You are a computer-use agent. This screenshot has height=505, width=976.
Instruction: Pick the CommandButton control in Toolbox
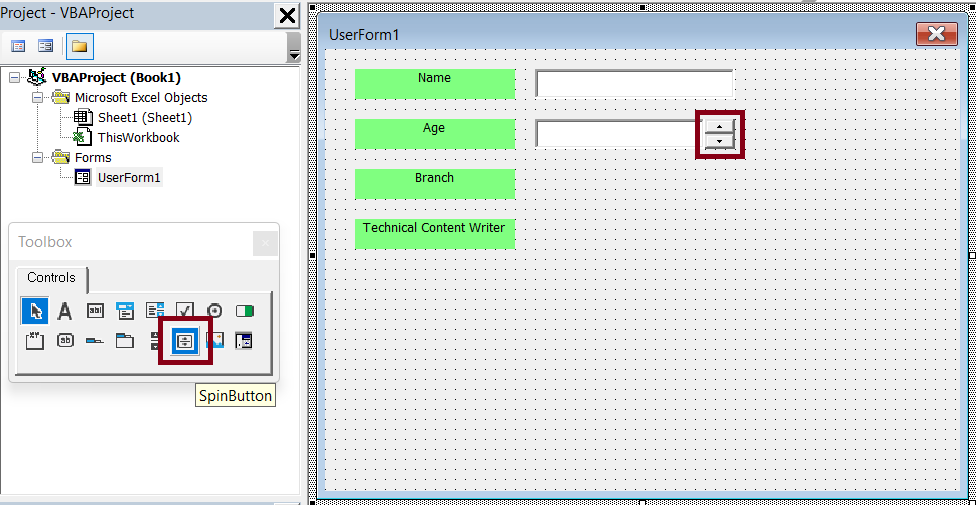point(65,341)
